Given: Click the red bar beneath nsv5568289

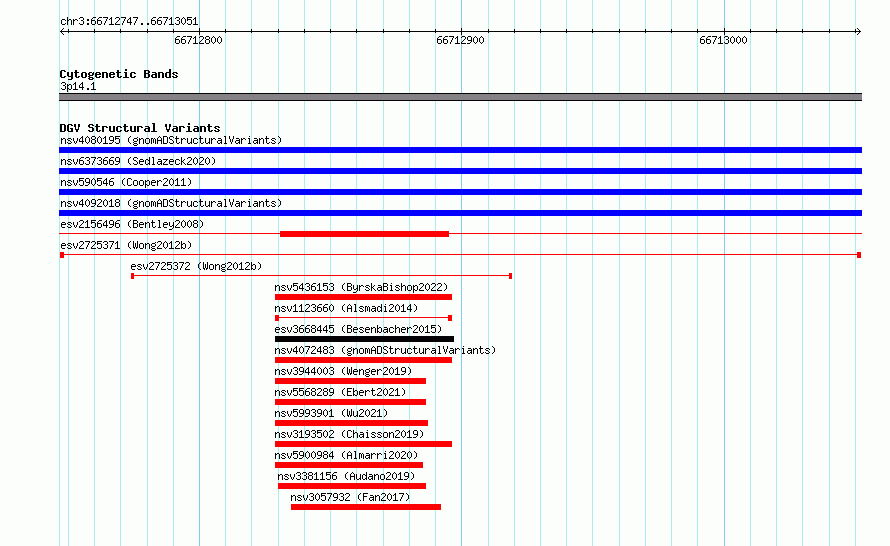Looking at the screenshot, I should coord(350,402).
